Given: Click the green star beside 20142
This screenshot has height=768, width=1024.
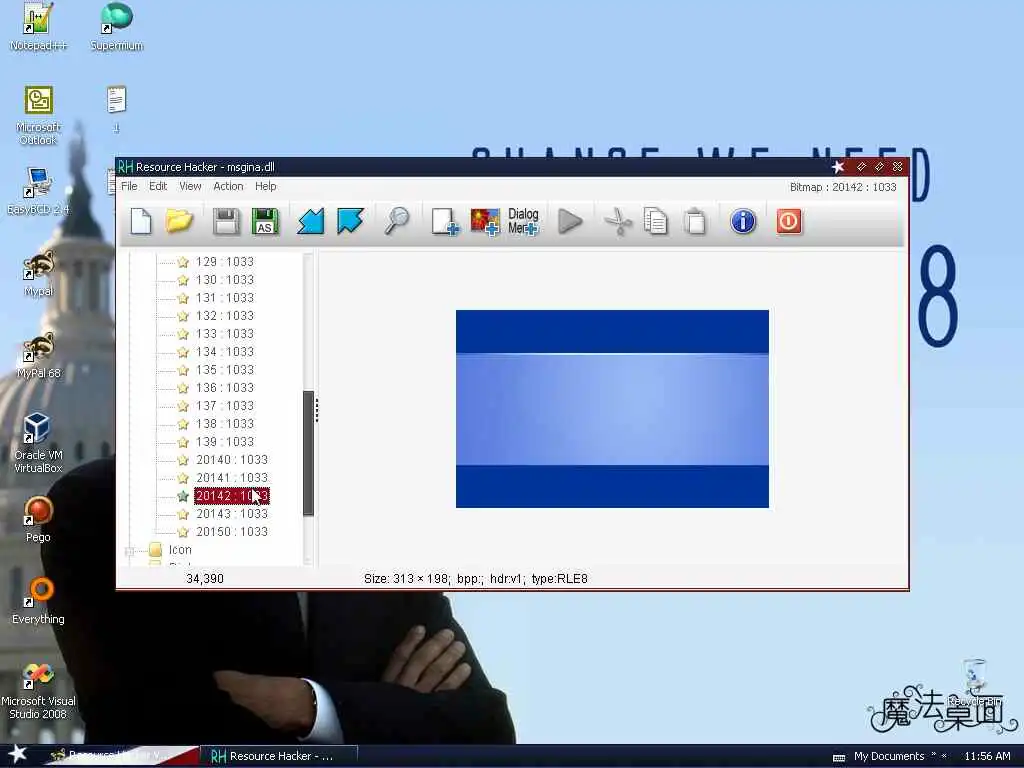Looking at the screenshot, I should point(183,496).
